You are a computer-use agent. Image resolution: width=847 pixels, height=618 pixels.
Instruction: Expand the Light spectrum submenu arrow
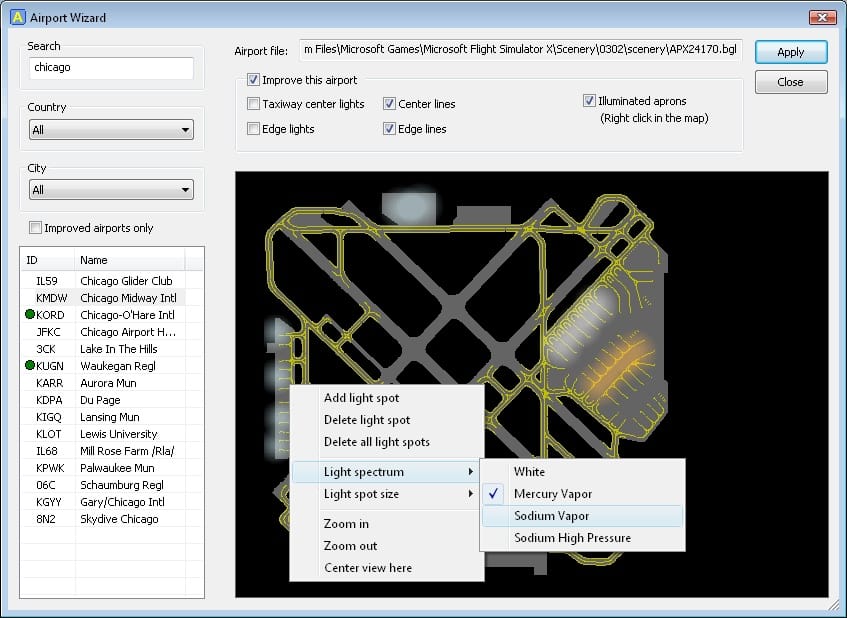pos(471,472)
